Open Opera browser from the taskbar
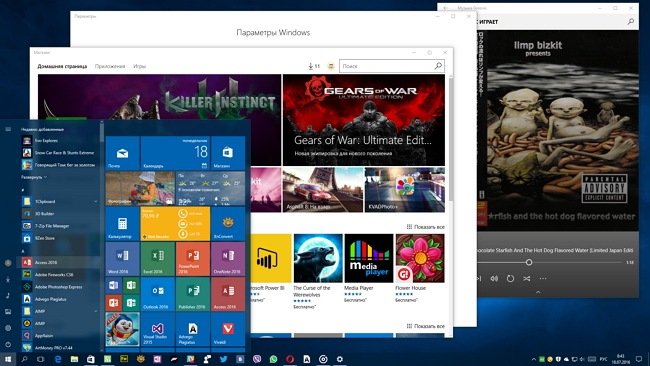Screen dimensions: 650x366 pos(290,359)
